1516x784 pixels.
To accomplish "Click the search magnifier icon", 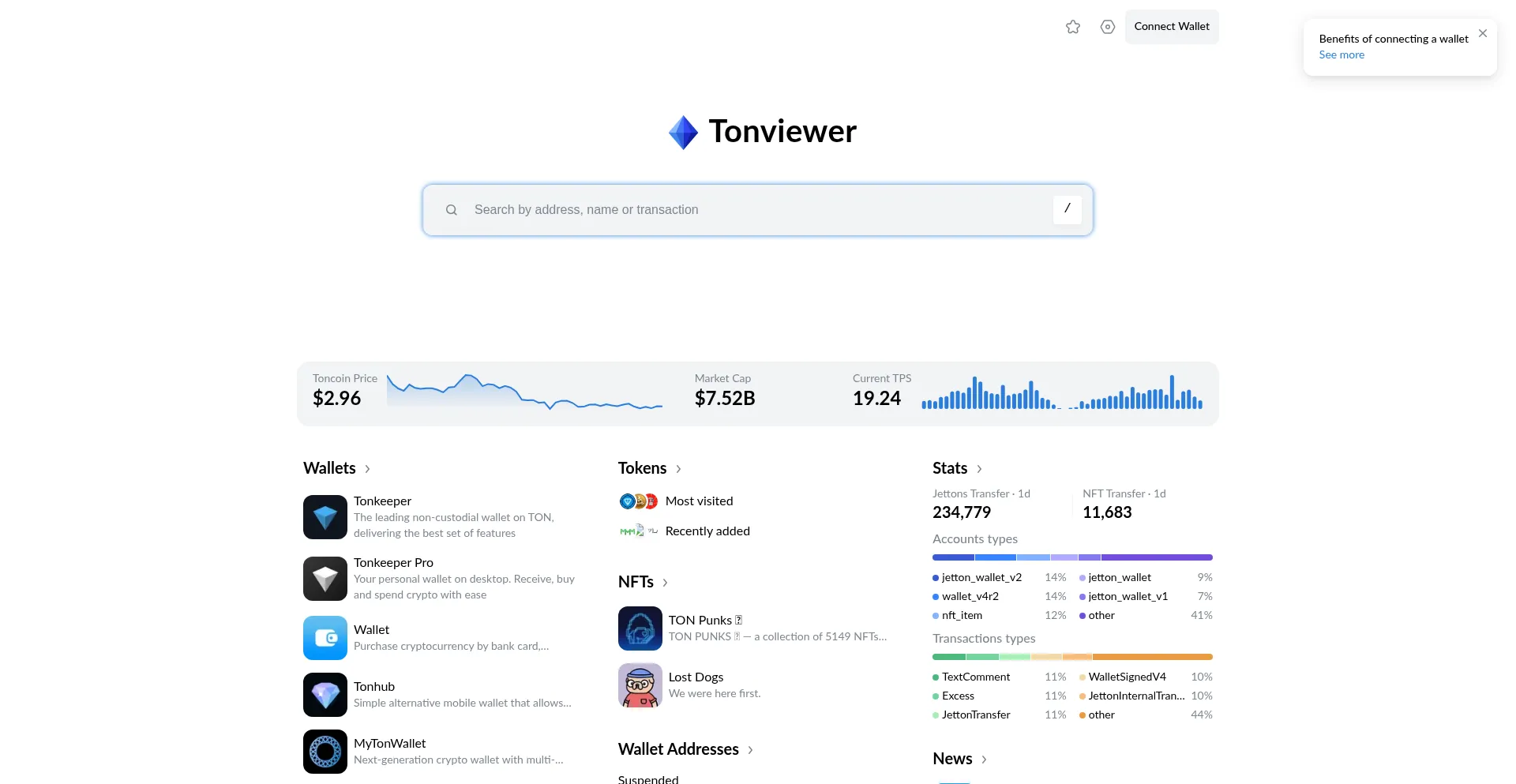I will [452, 210].
